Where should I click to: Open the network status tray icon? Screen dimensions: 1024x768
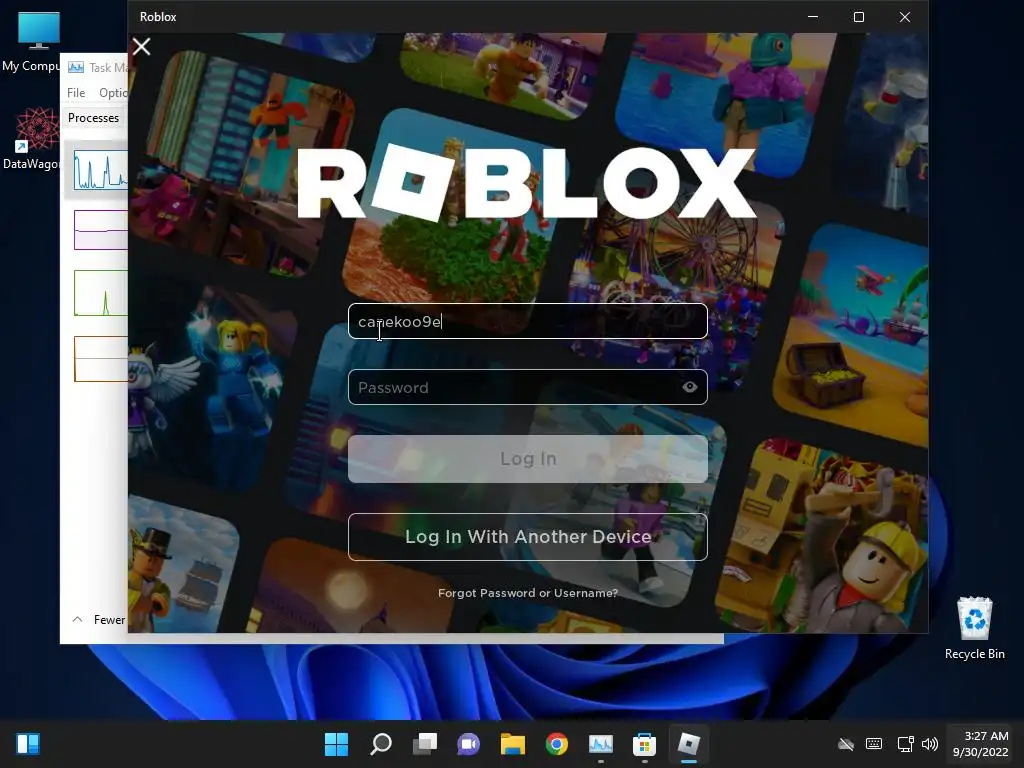[x=905, y=743]
